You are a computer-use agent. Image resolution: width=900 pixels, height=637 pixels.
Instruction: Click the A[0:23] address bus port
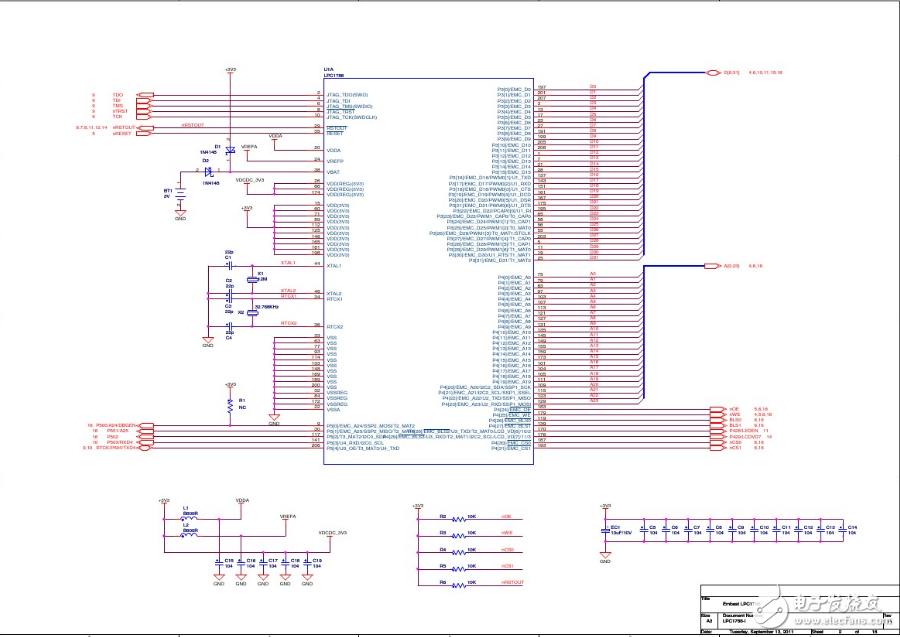click(x=713, y=266)
